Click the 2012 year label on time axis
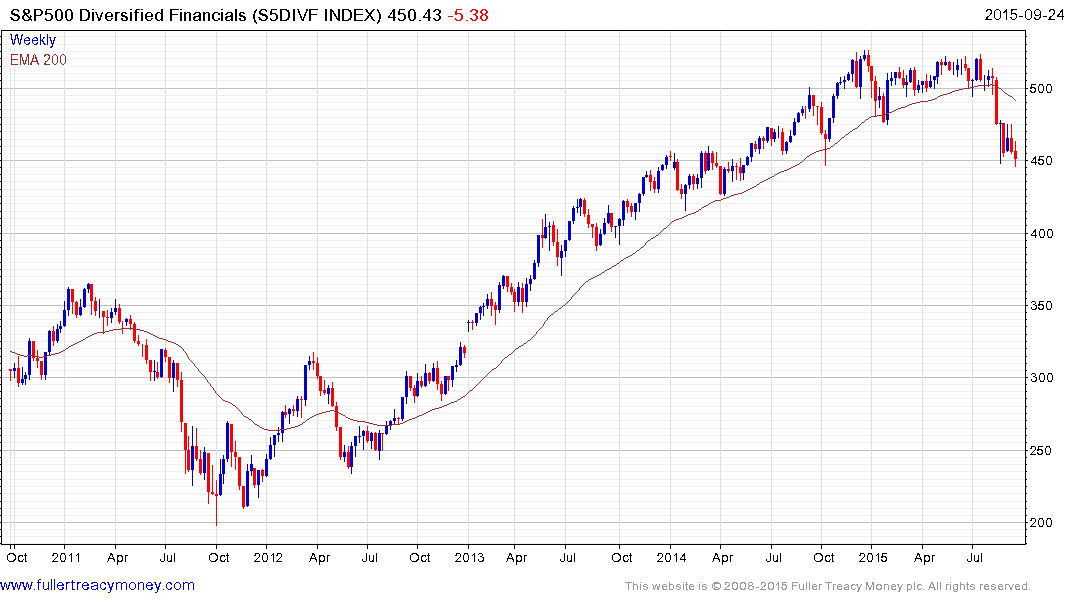 tap(268, 557)
